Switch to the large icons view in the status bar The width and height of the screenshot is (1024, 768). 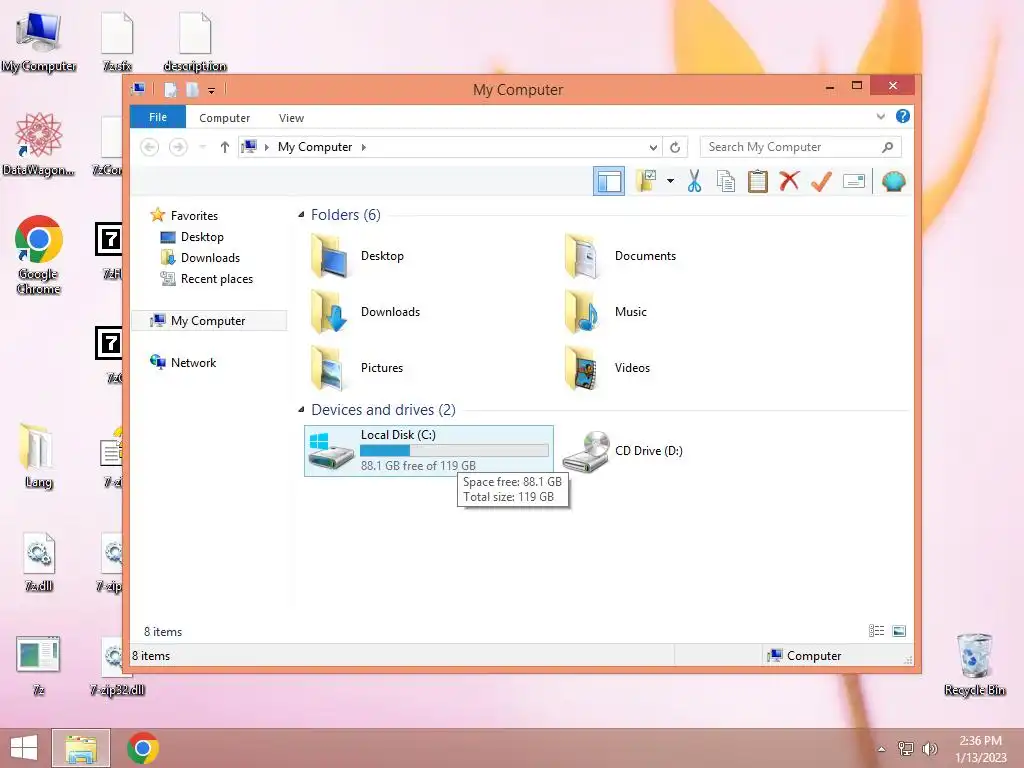tap(899, 631)
